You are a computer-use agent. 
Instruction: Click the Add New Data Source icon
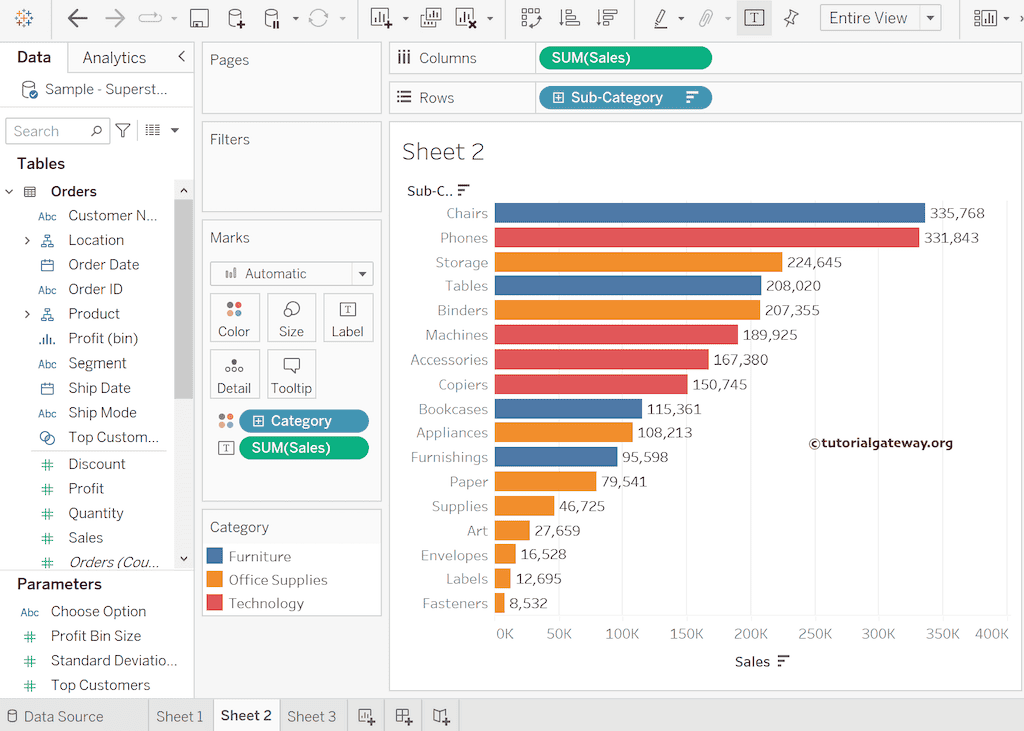(235, 18)
